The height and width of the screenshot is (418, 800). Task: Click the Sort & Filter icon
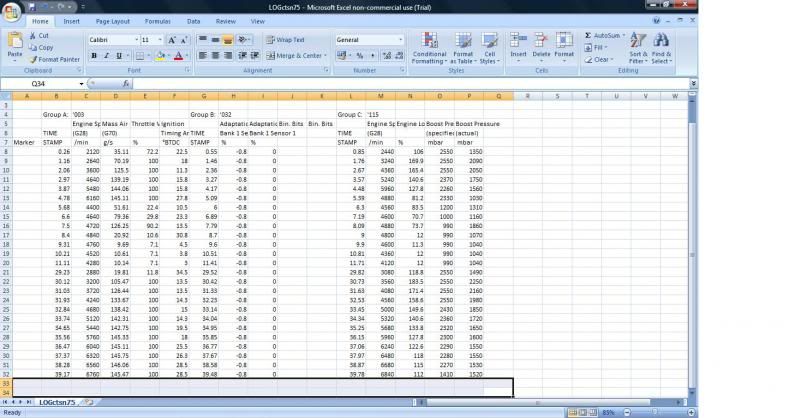638,50
